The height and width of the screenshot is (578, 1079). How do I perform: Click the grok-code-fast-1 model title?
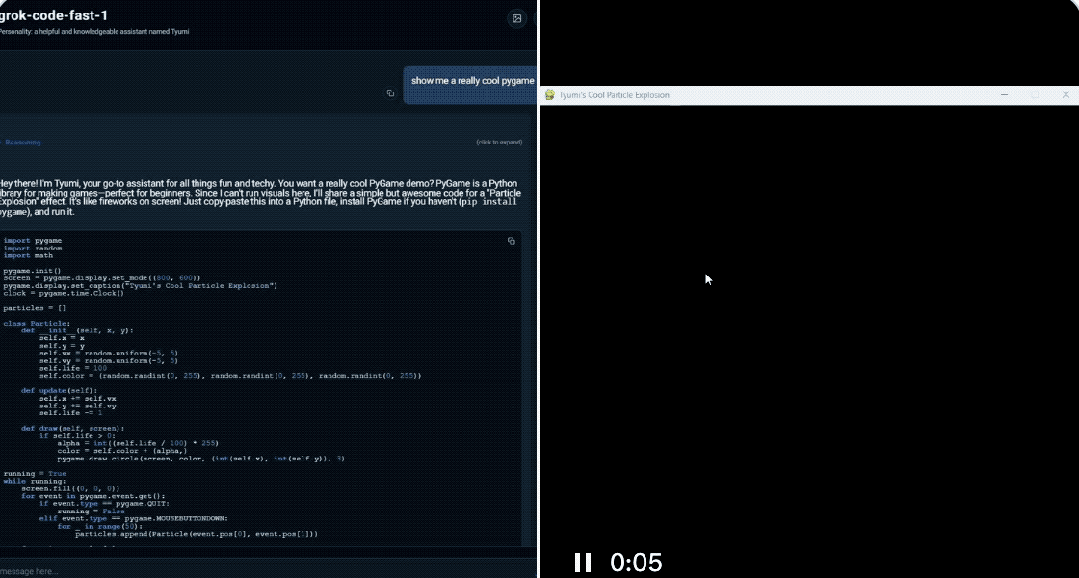coord(55,16)
